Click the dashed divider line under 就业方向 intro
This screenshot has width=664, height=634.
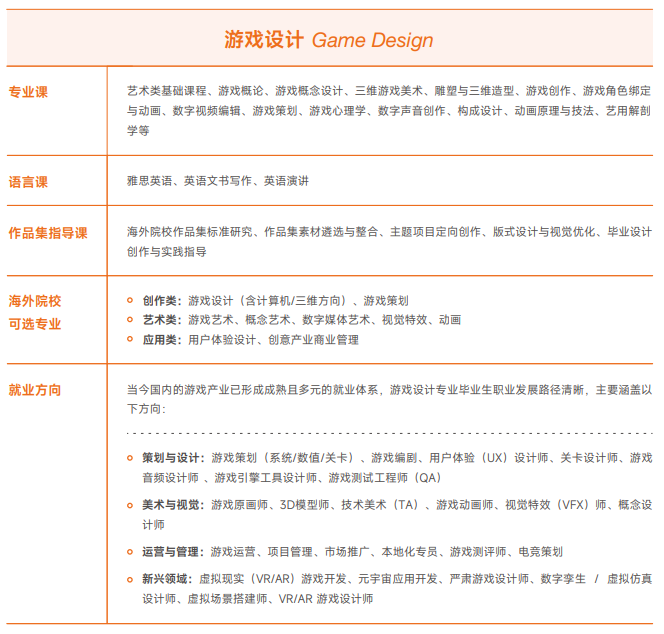click(x=390, y=434)
